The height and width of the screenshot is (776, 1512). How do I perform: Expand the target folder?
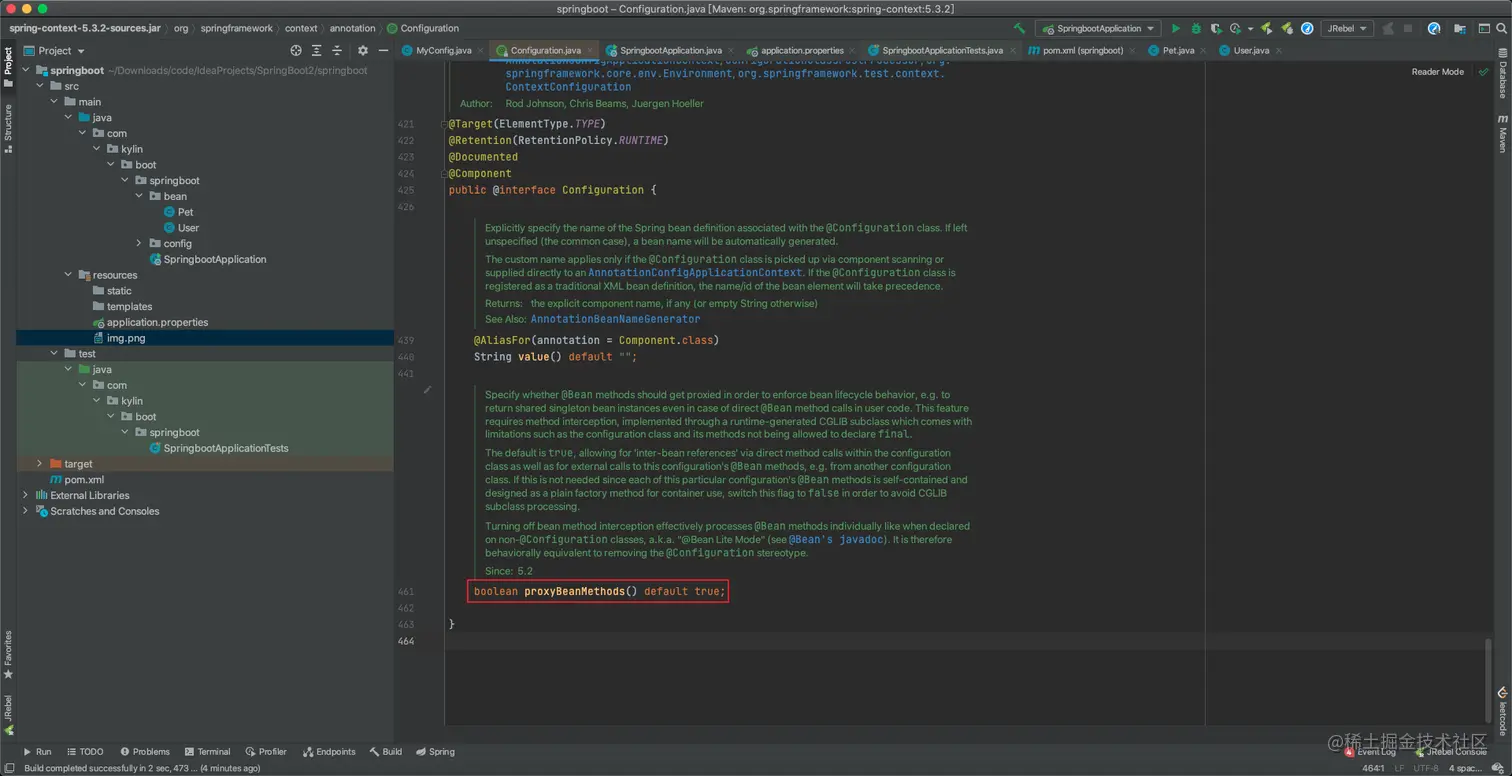[x=40, y=464]
